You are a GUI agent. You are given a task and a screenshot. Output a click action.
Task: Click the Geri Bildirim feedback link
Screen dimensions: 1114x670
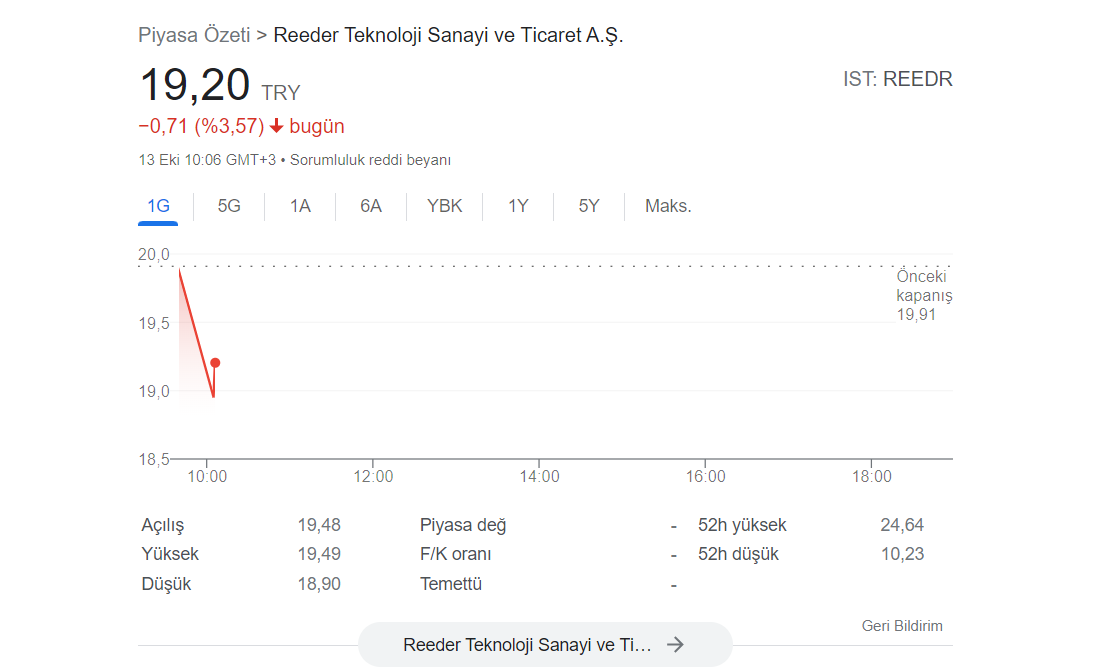pyautogui.click(x=901, y=626)
